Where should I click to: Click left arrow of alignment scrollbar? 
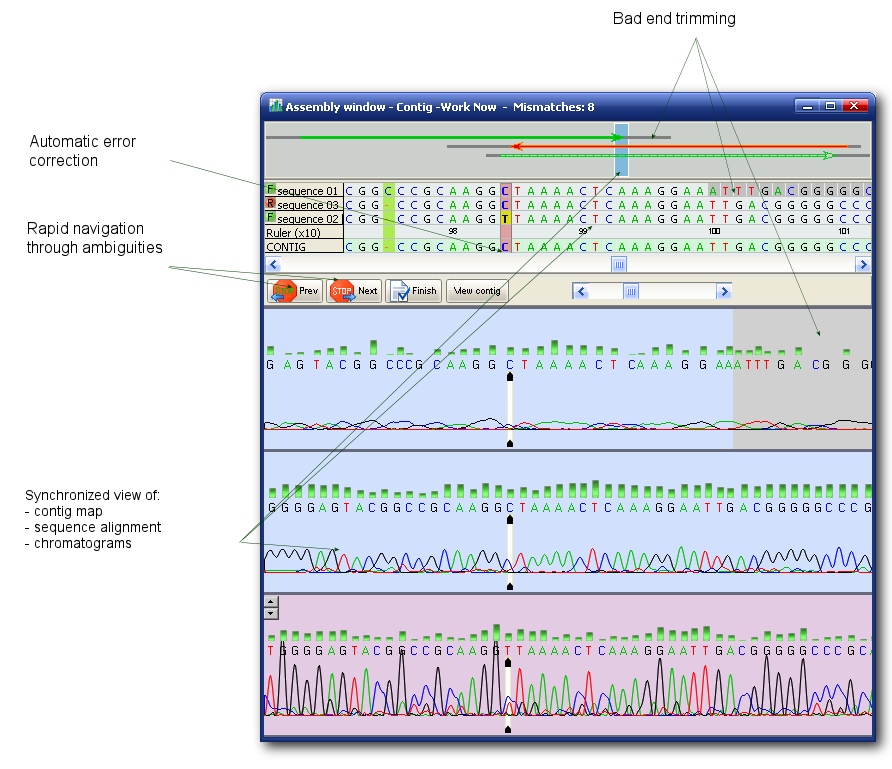[x=274, y=264]
